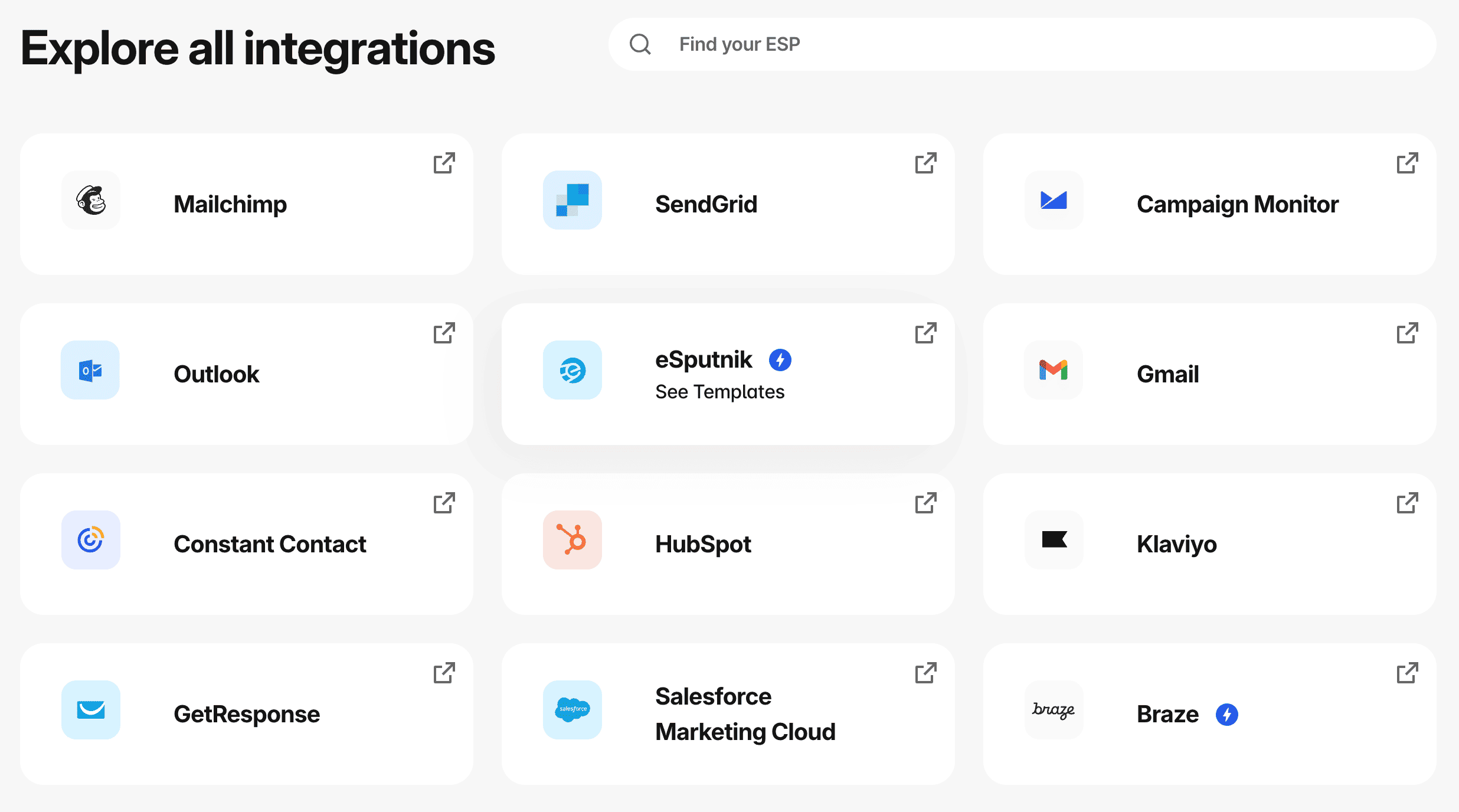Click the lightning badge next to Braze
This screenshot has width=1459, height=812.
point(1228,715)
